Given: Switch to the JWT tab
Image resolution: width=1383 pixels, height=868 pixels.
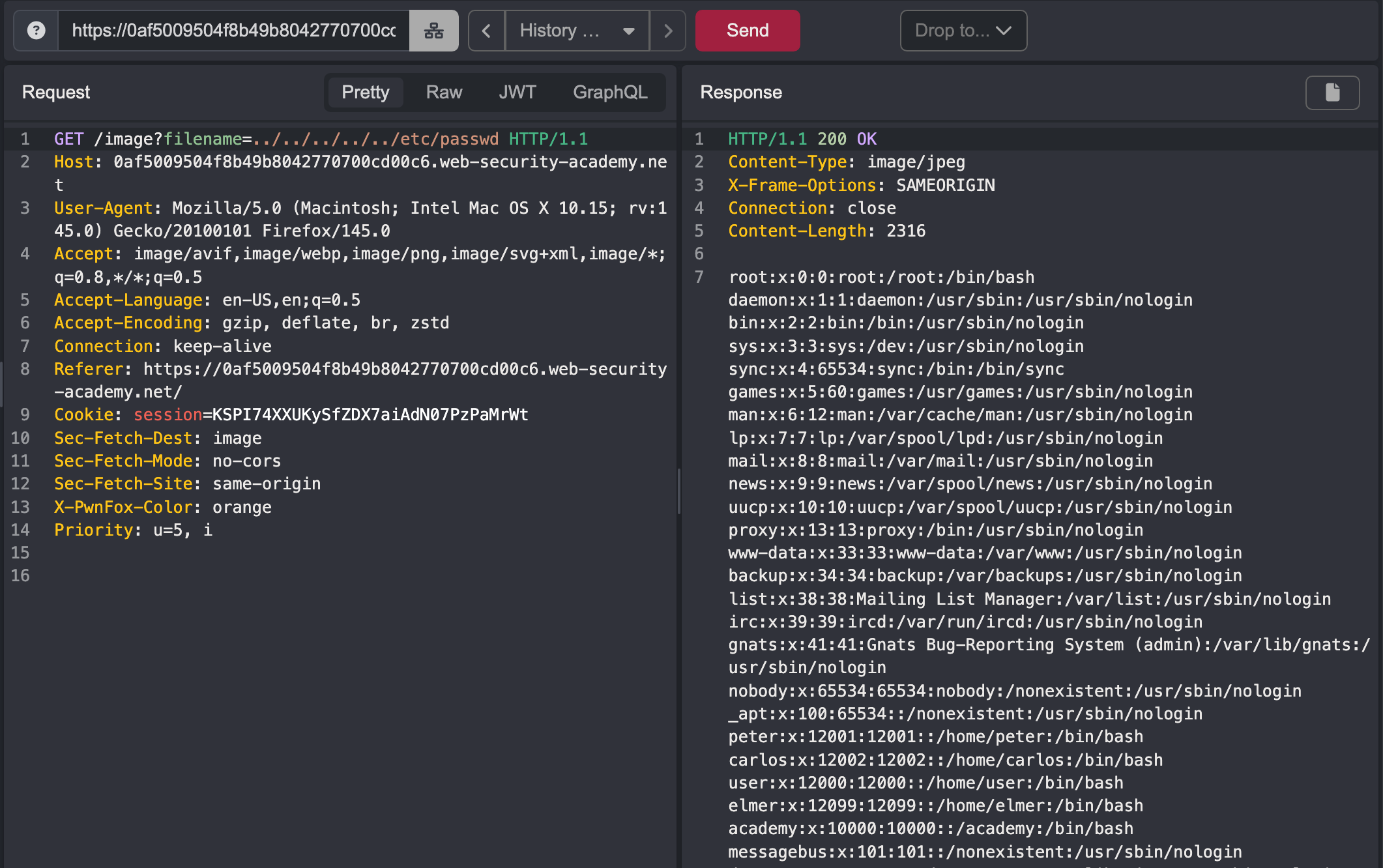Looking at the screenshot, I should (517, 93).
